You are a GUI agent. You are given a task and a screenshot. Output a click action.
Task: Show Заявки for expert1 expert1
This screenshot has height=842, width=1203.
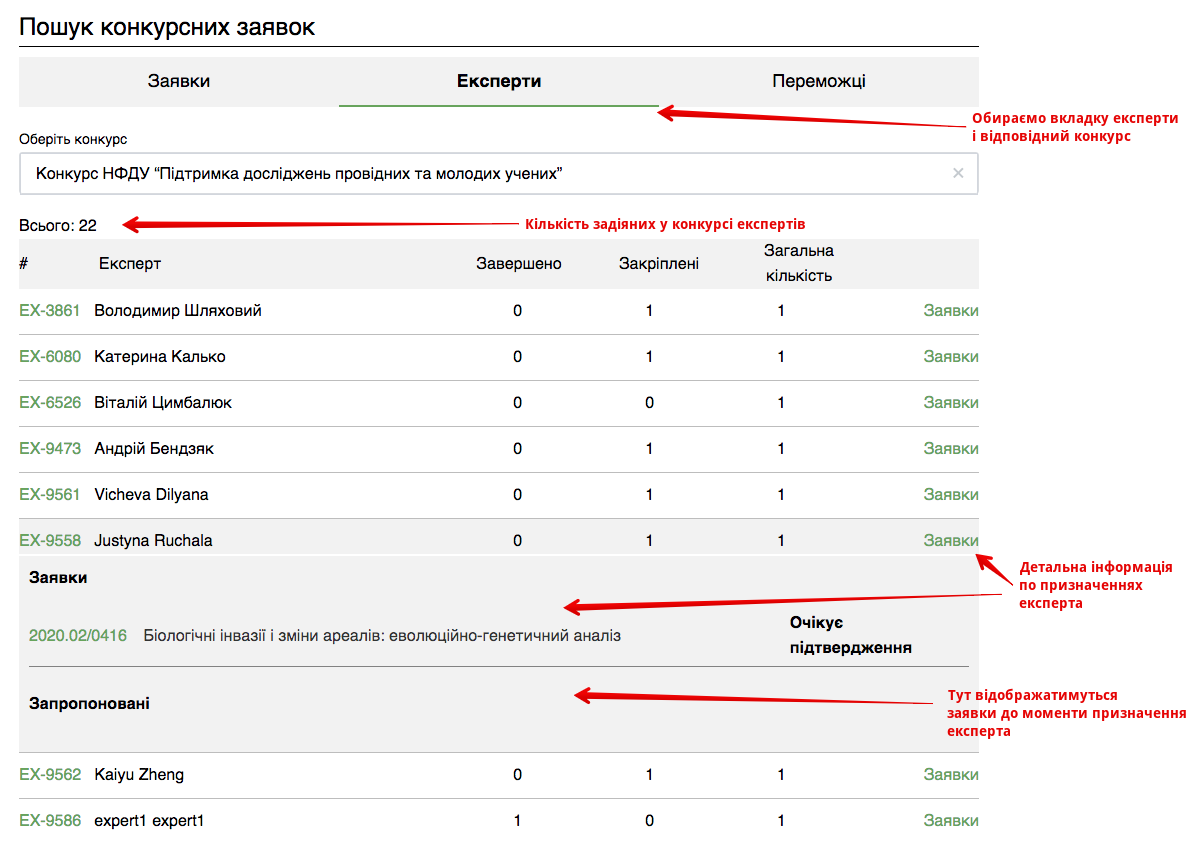click(x=950, y=821)
